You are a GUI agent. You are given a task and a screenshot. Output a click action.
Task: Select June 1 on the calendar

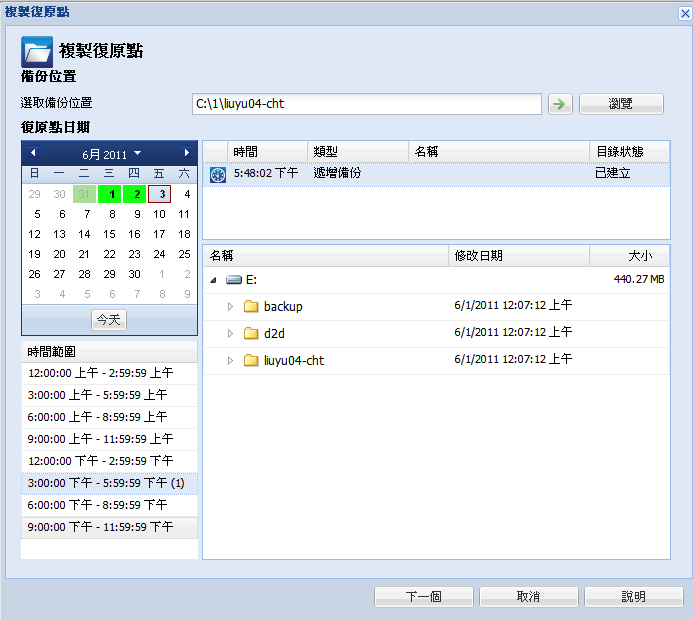pos(110,194)
